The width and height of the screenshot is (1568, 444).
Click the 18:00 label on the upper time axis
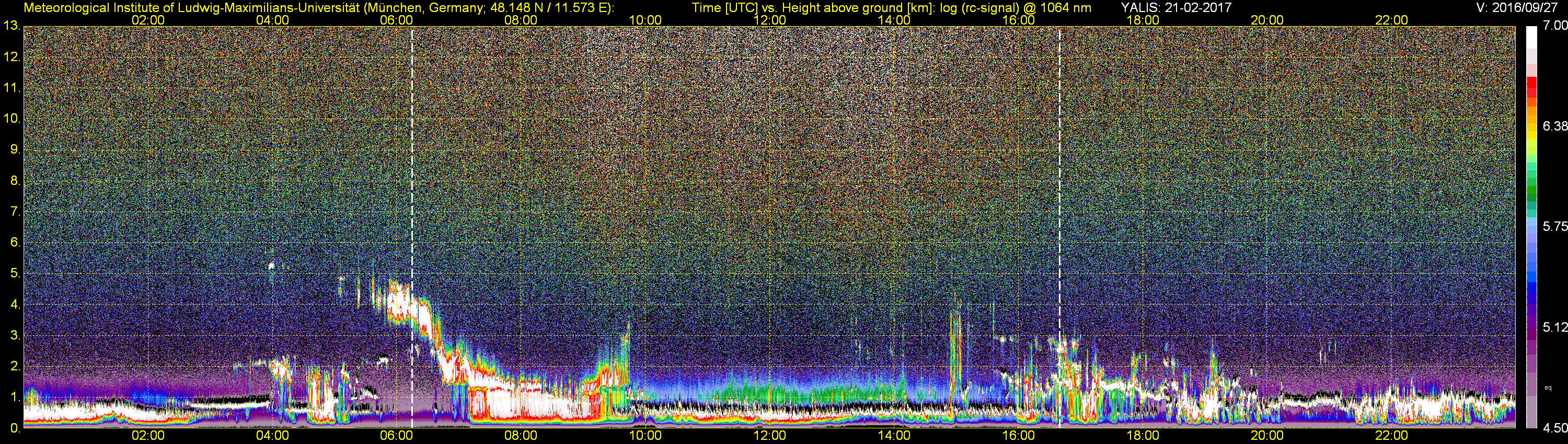pyautogui.click(x=1143, y=20)
